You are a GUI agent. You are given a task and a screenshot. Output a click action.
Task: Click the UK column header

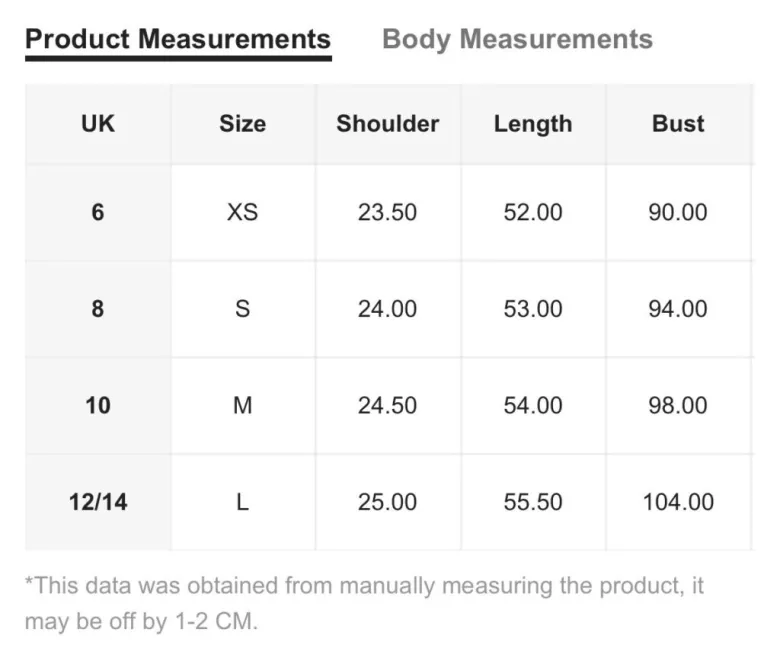click(x=98, y=124)
